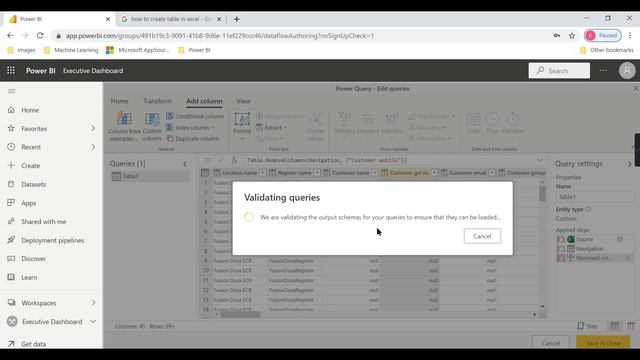Go to Datasets in the sidebar
The image size is (640, 360).
point(33,184)
